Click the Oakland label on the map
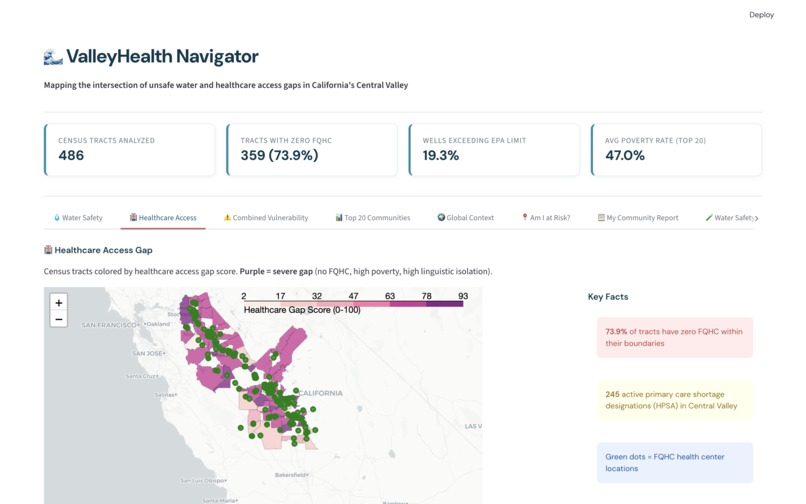Viewport: 806px width, 504px height. 157,324
